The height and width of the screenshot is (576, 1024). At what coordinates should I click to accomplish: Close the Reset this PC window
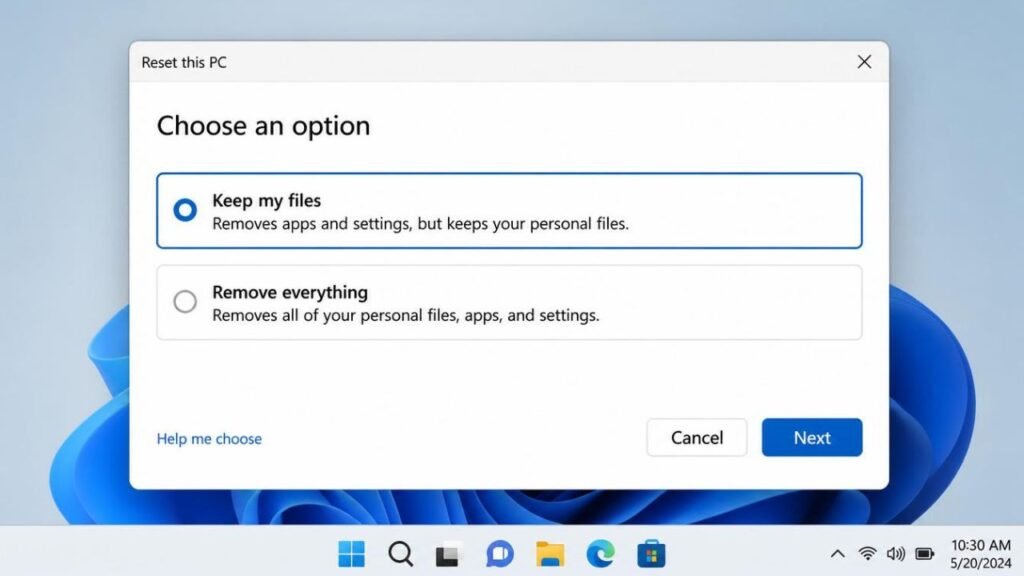click(x=864, y=62)
